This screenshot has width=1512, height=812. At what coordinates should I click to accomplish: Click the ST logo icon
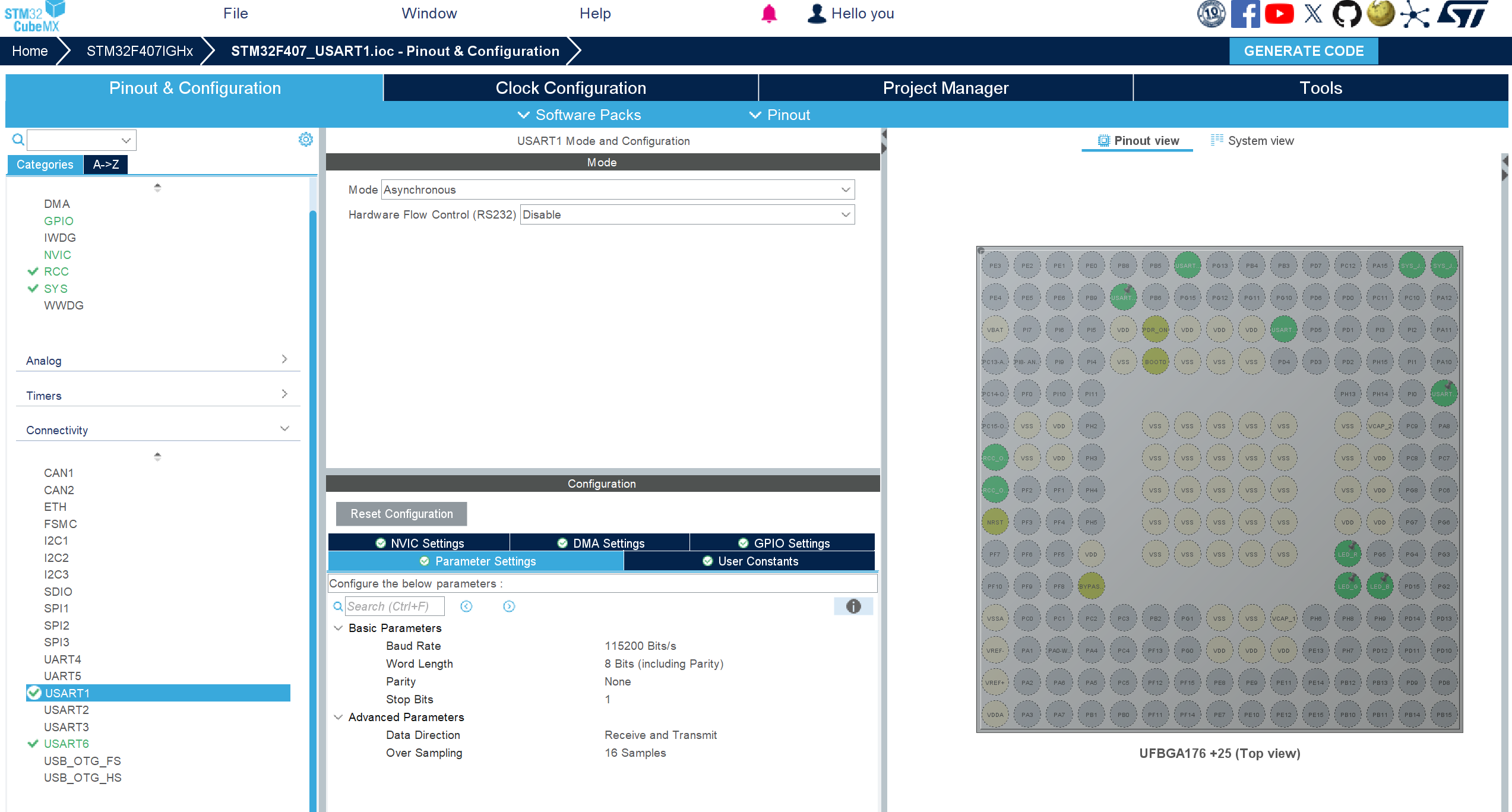(1463, 14)
